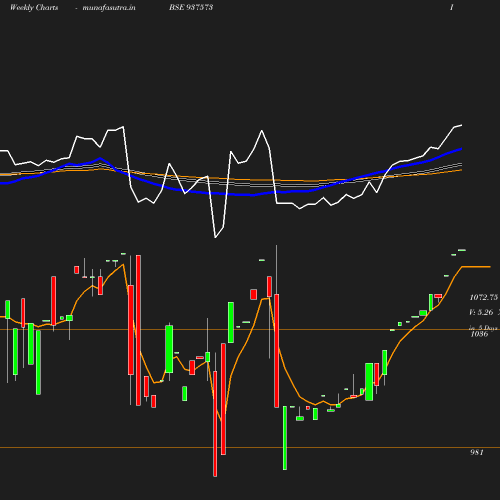This screenshot has height=500, width=500.
Task: Click the munafasutra.in site label
Action: 109,8
